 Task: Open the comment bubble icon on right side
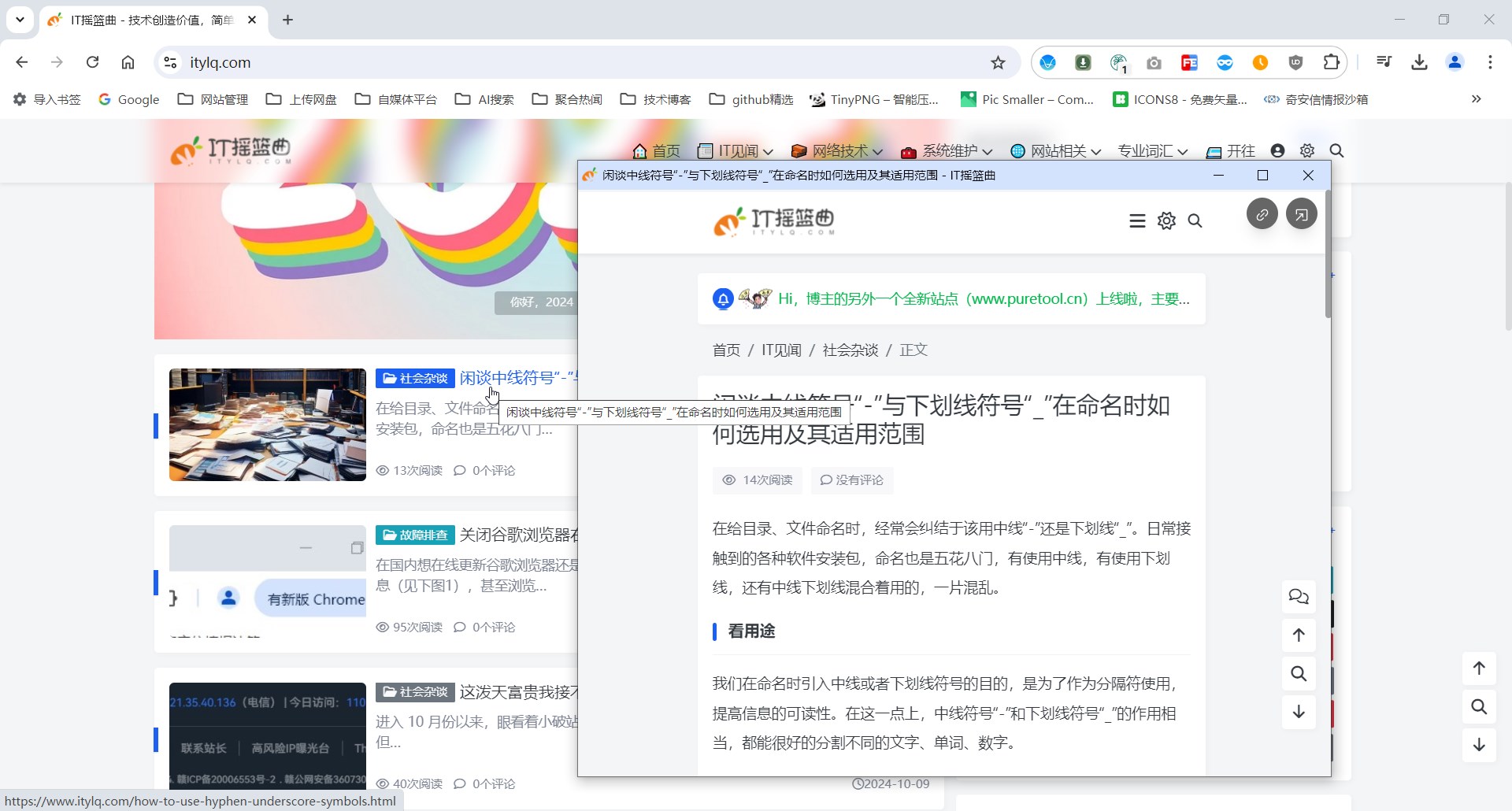pos(1298,597)
